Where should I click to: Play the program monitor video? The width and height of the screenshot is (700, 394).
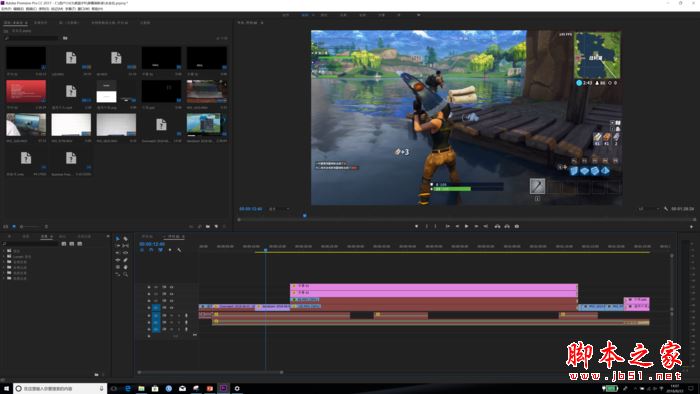coord(467,226)
